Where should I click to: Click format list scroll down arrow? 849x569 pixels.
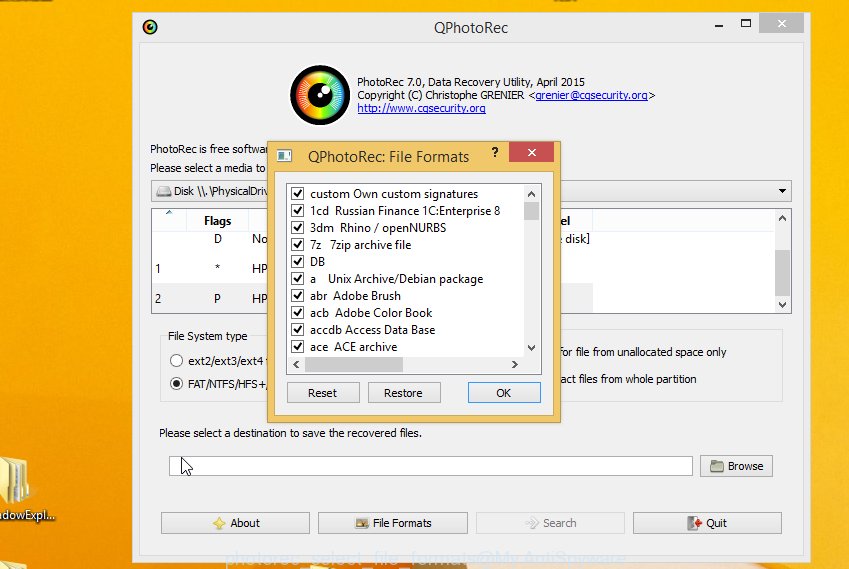(531, 348)
